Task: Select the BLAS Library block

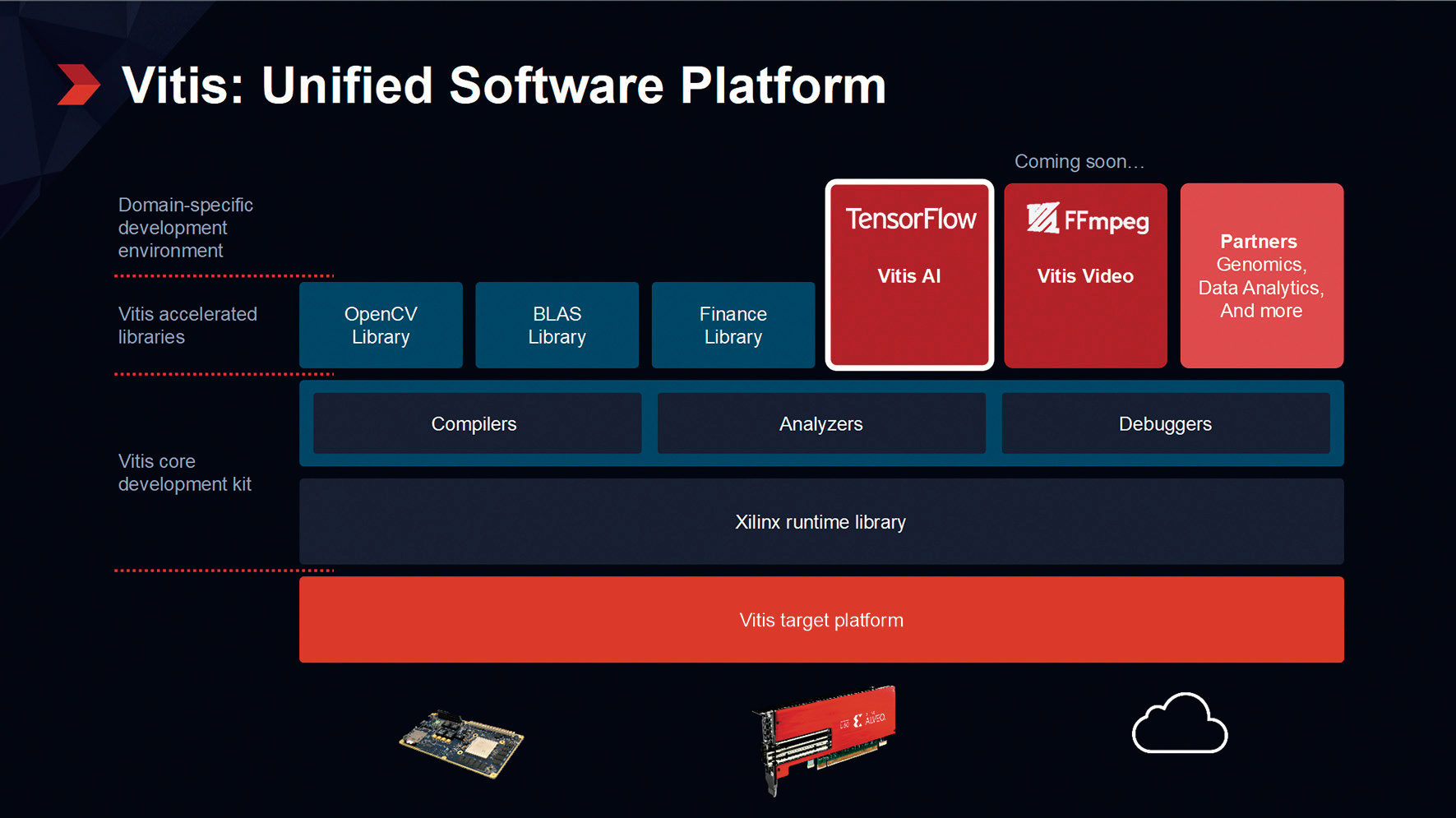Action: tap(557, 325)
